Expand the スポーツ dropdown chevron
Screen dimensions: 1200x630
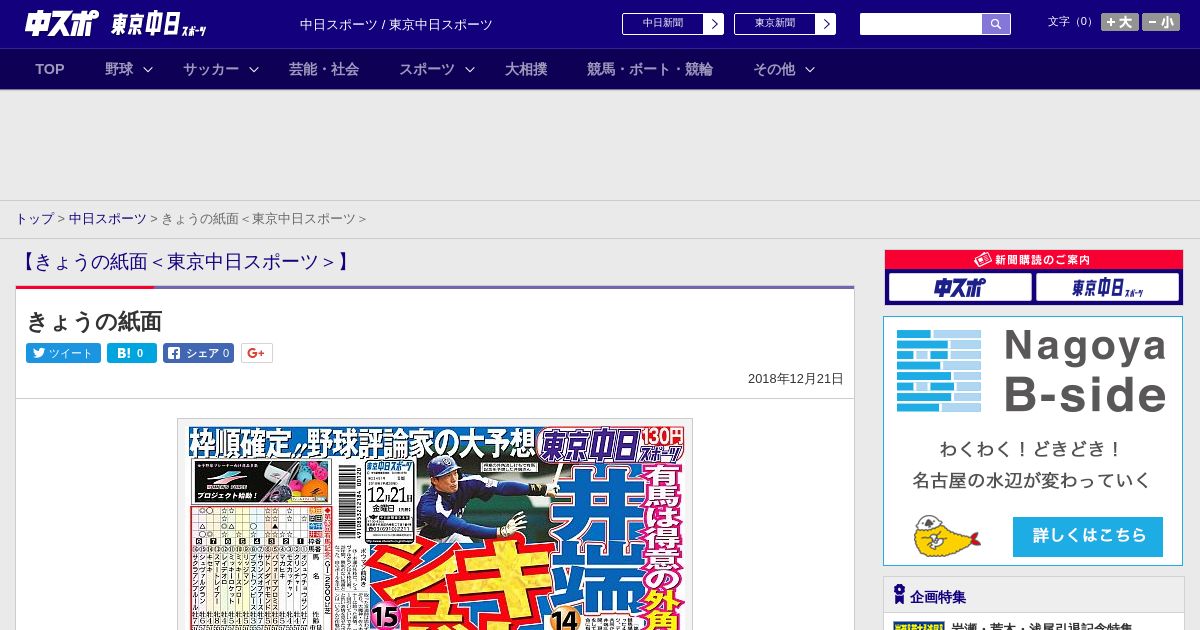(470, 69)
